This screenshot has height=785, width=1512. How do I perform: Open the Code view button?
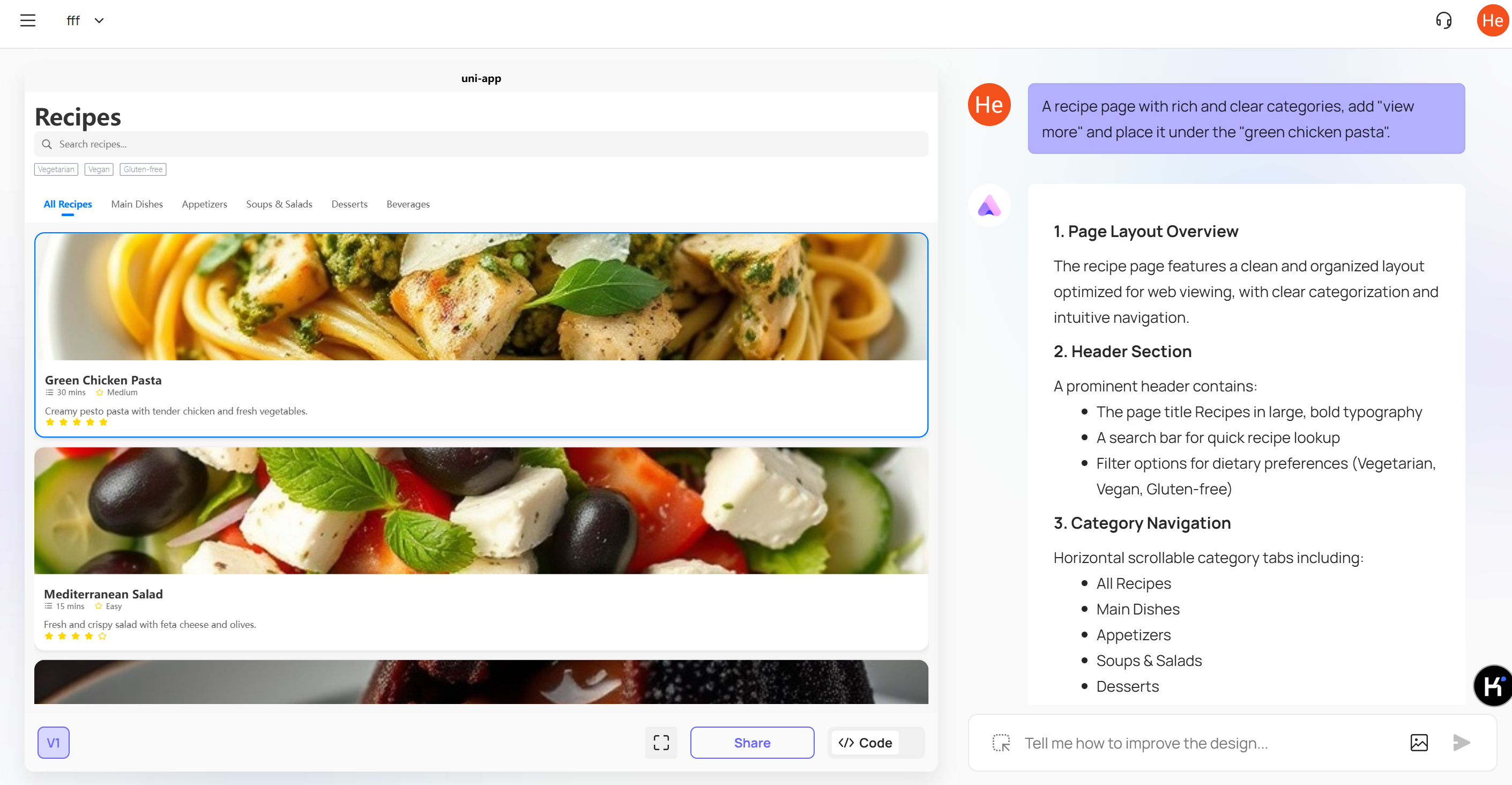pos(865,742)
